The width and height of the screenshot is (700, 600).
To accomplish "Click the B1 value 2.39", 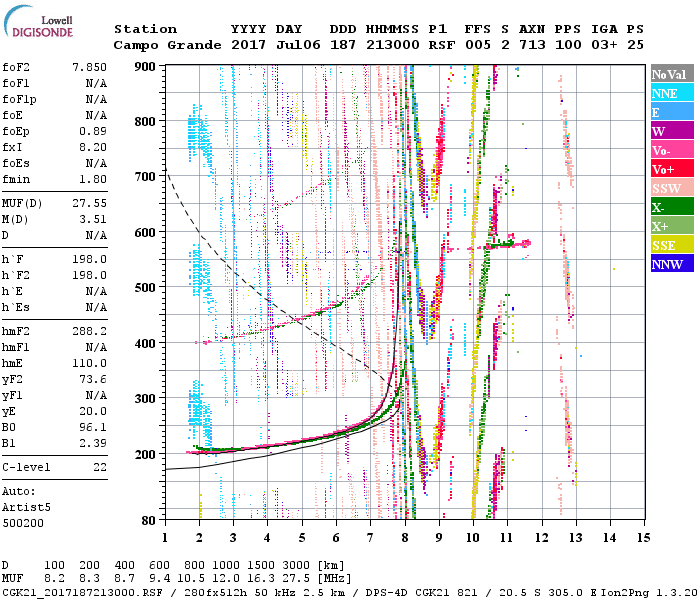I will coord(93,443).
